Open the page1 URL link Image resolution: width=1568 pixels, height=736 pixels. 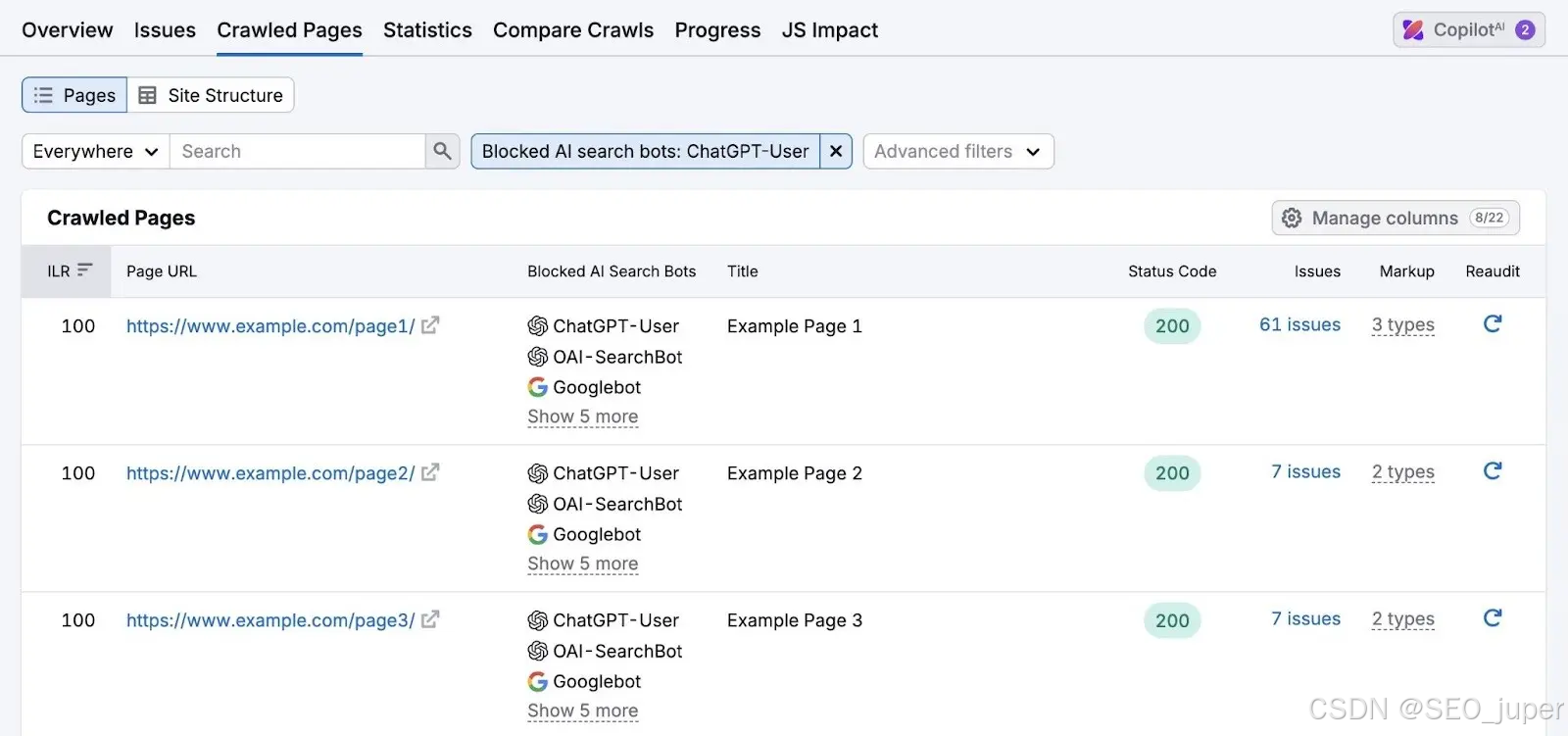(x=270, y=326)
